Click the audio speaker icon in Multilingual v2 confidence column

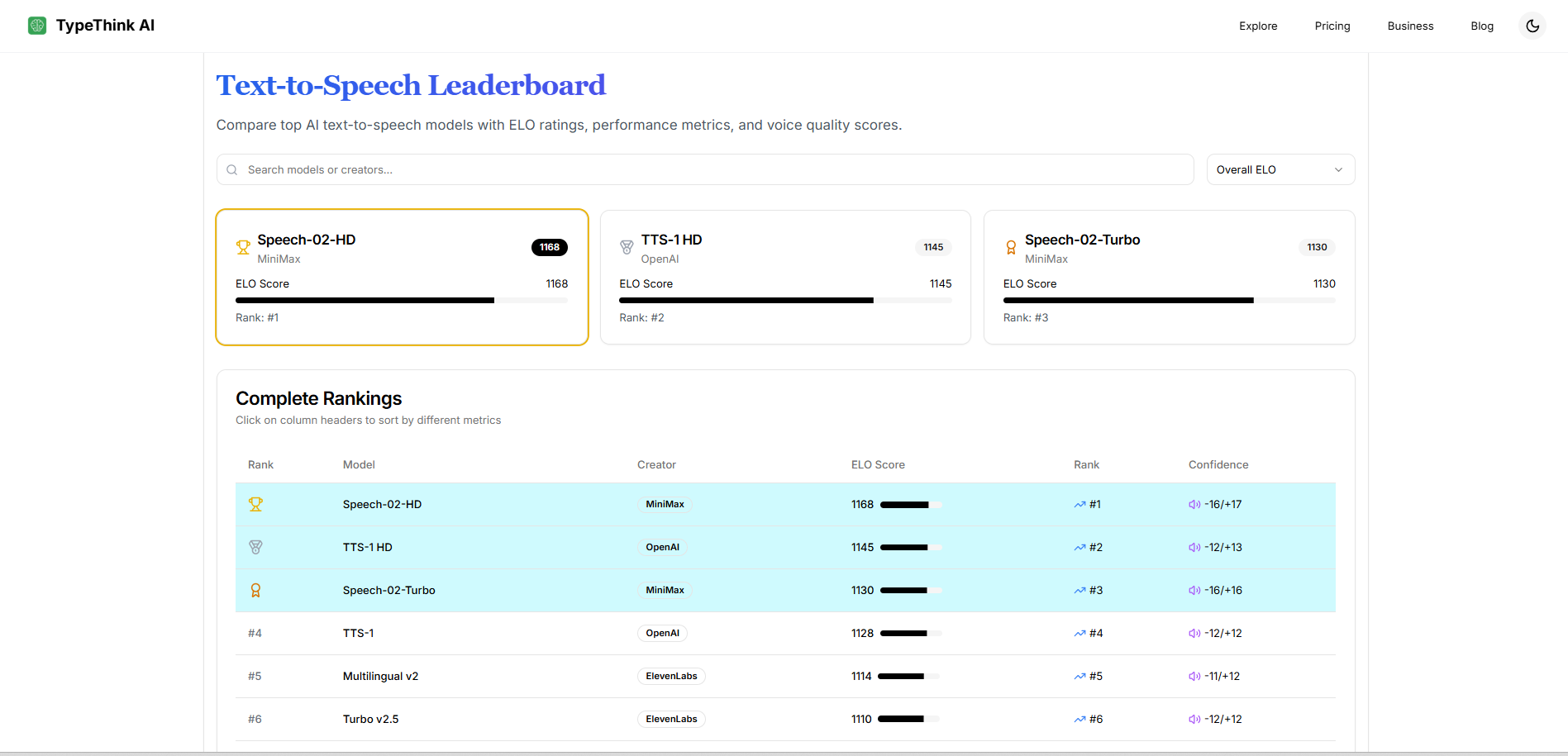(x=1194, y=676)
